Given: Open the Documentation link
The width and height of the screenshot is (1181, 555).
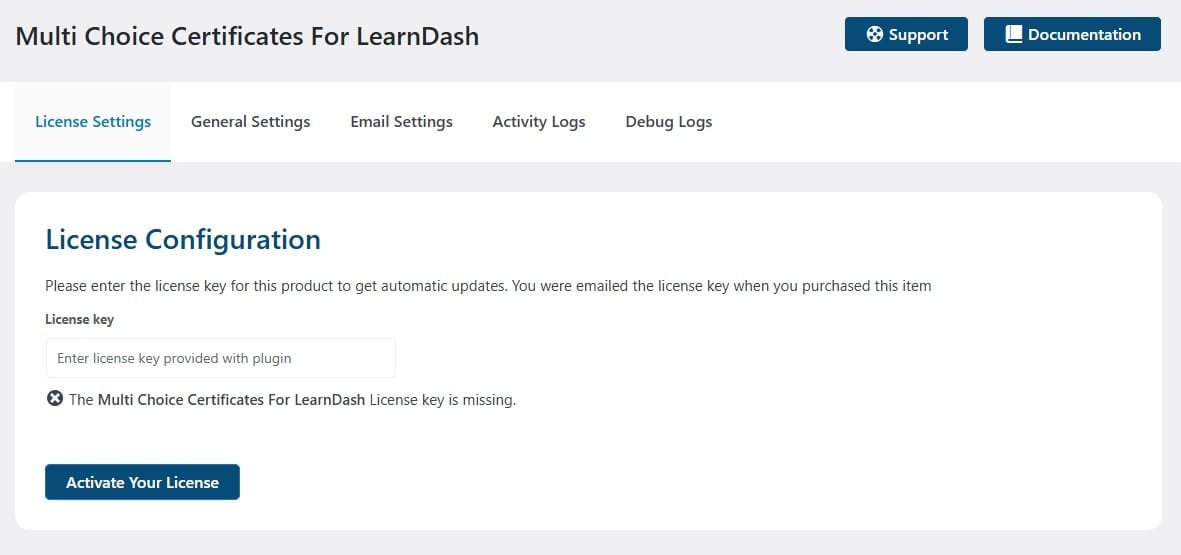Looking at the screenshot, I should 1072,35.
